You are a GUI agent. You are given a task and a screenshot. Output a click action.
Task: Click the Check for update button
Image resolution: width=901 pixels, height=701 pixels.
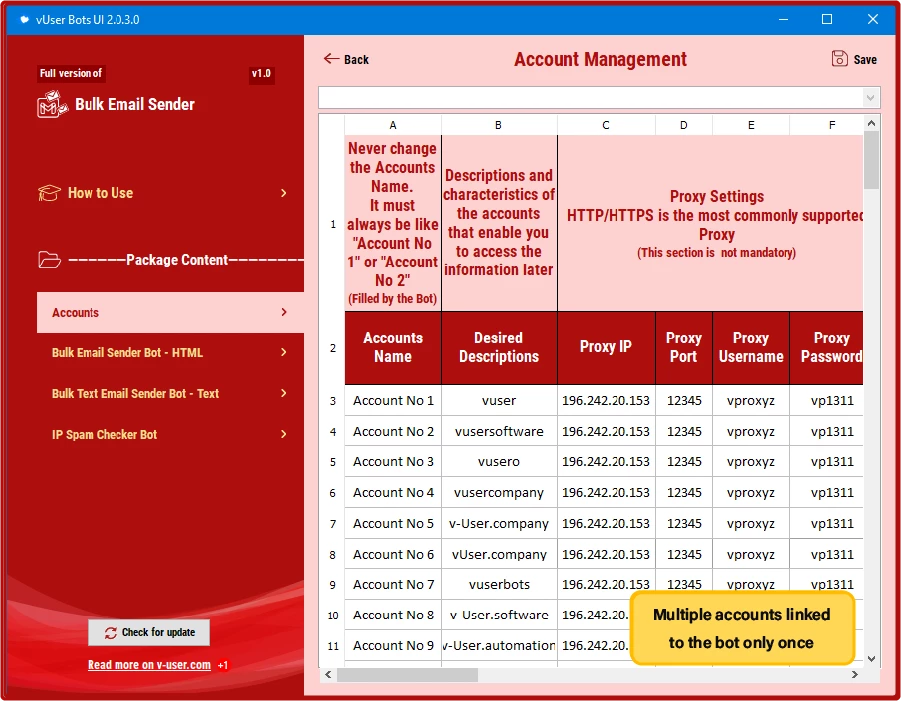pos(149,632)
